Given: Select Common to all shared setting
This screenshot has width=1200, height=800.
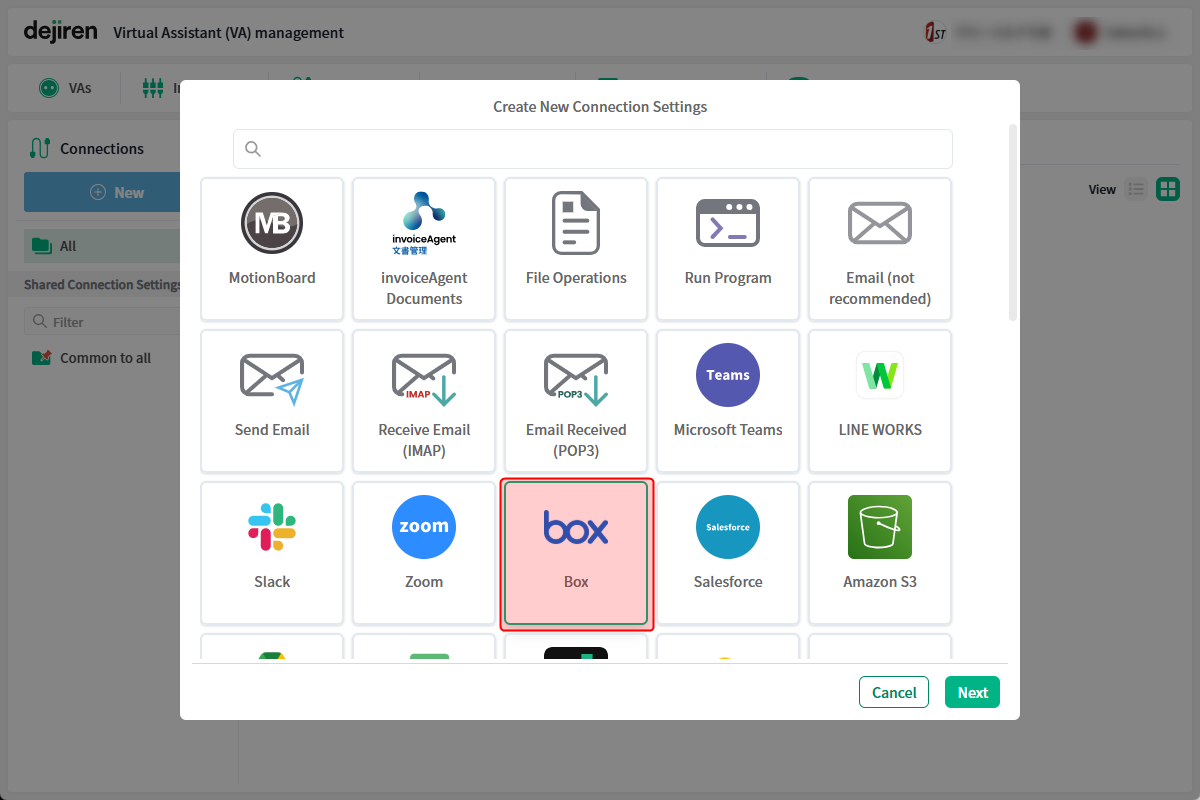Looking at the screenshot, I should pos(92,358).
